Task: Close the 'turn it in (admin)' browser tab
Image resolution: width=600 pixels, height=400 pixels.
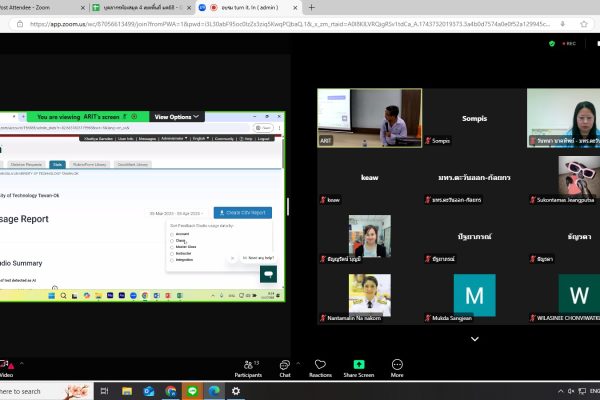Action: click(x=295, y=7)
